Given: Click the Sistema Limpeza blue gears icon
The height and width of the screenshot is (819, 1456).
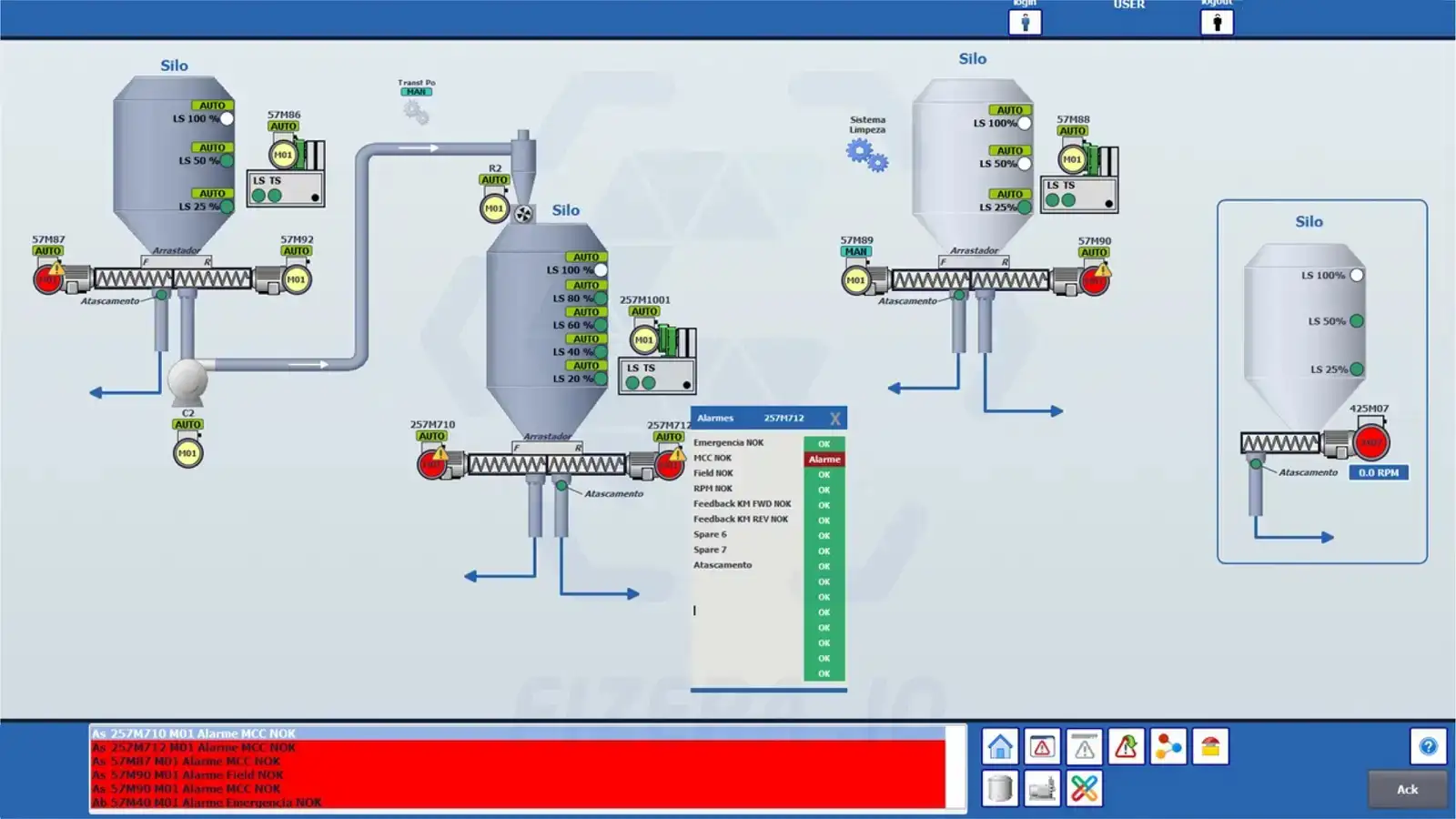Looking at the screenshot, I should [866, 156].
